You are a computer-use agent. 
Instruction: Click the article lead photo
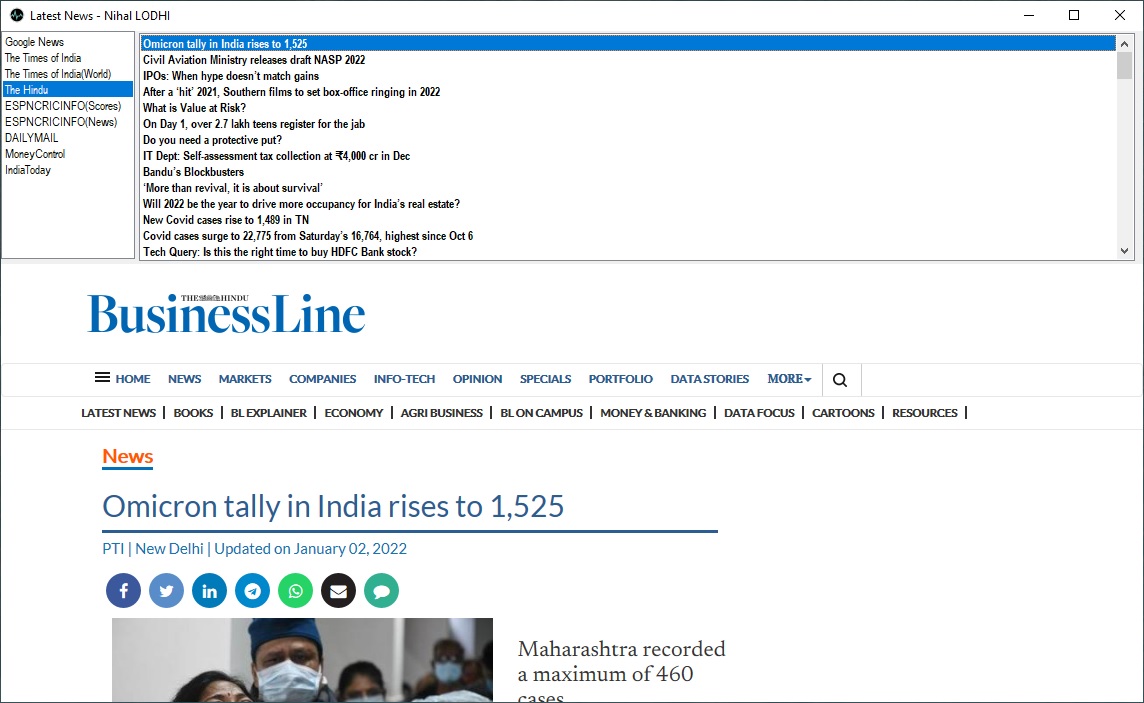pos(302,660)
